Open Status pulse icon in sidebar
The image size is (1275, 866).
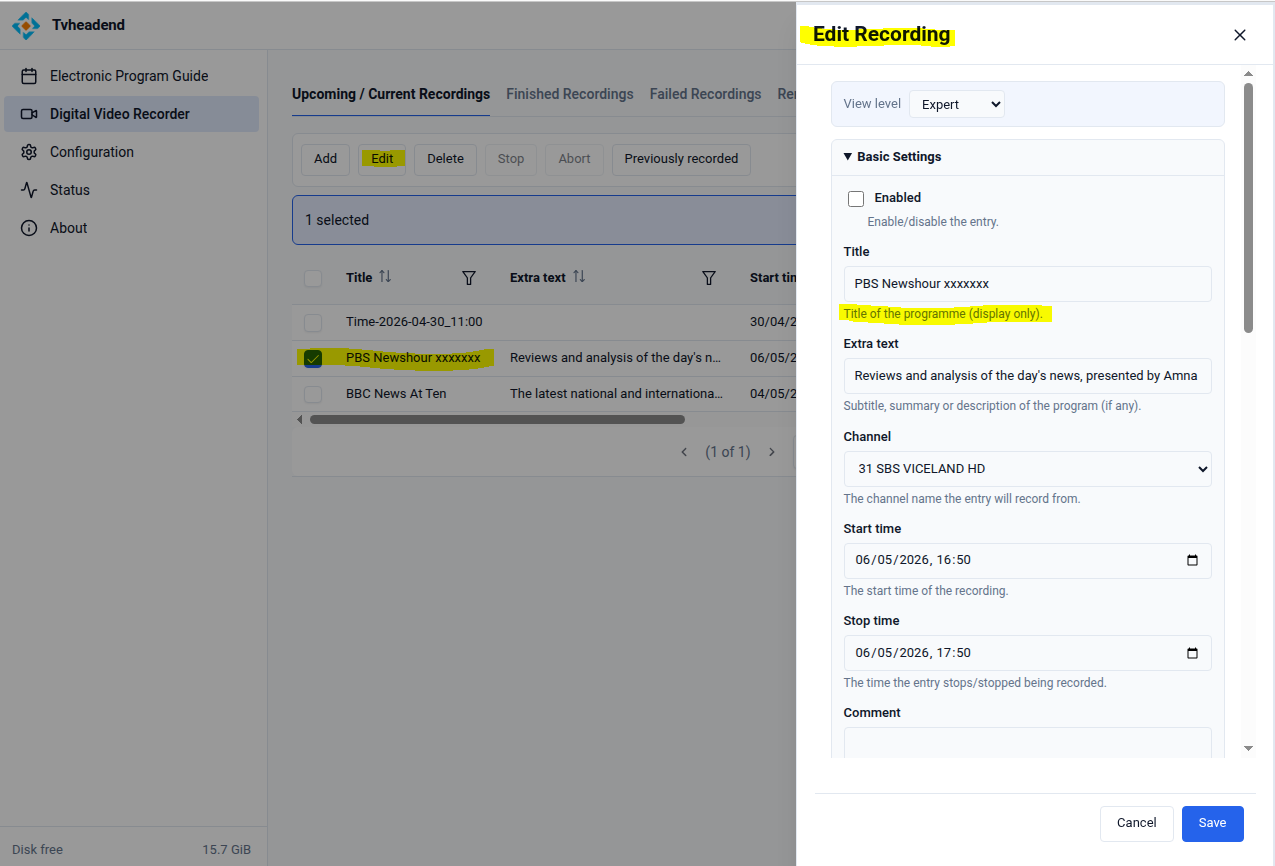click(29, 190)
